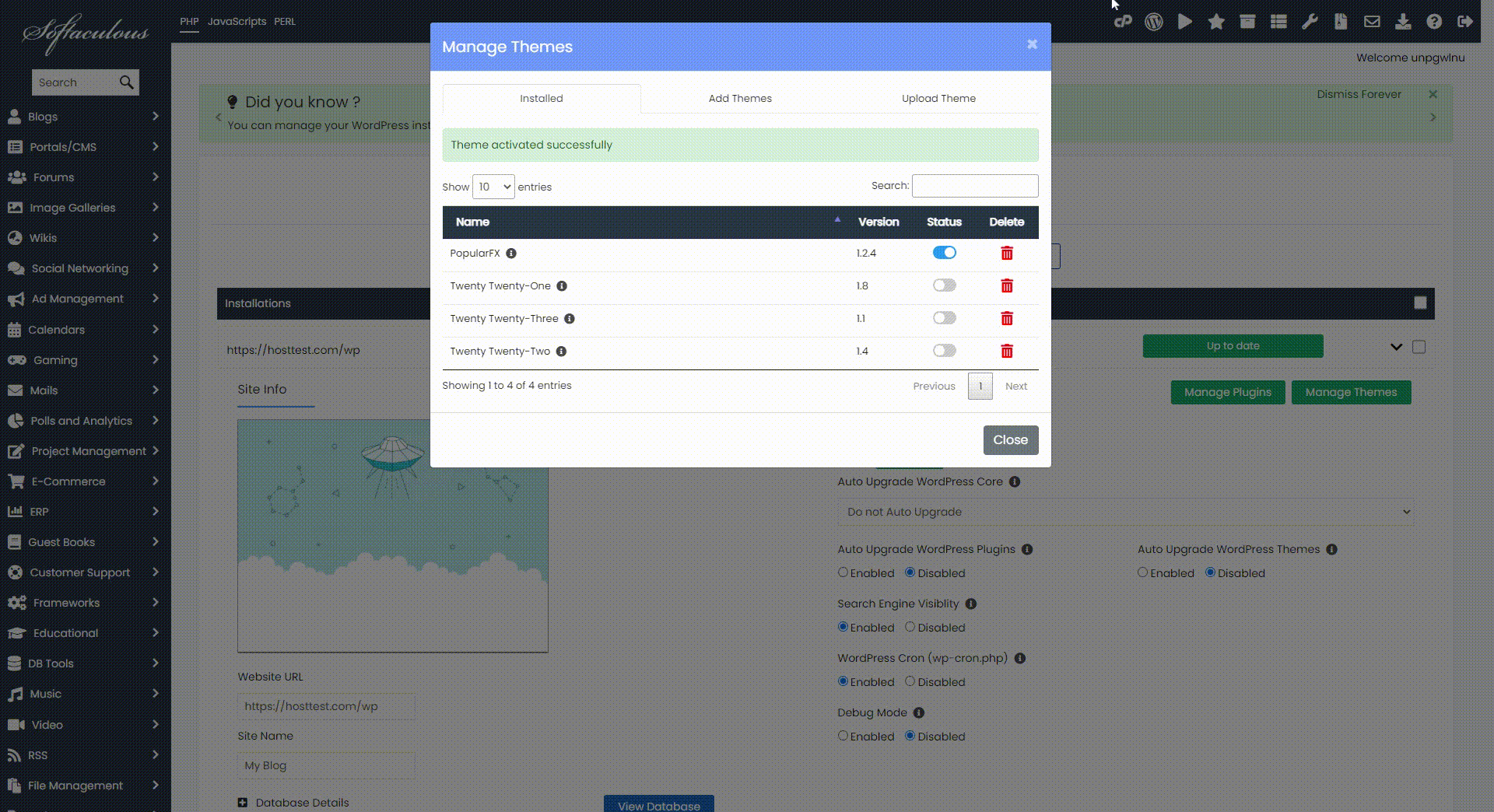
Task: Click the play (demos) icon in toolbar
Action: coord(1185,22)
